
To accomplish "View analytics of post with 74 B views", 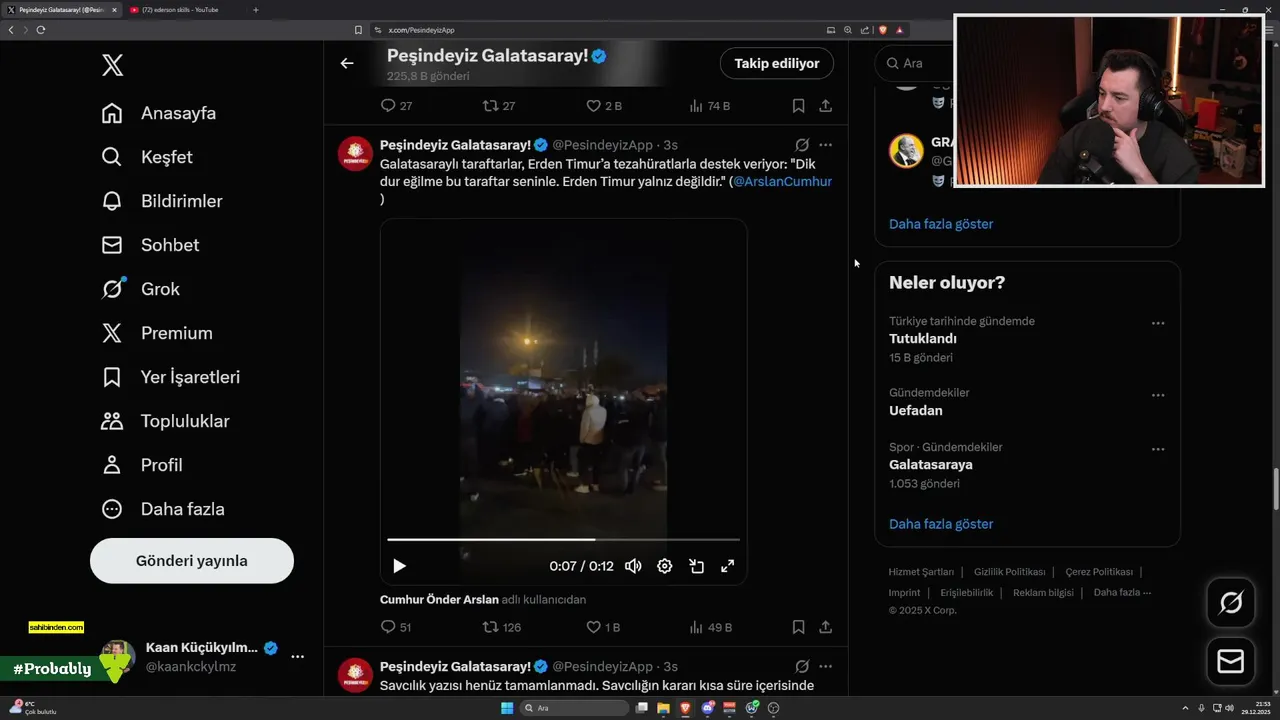I will (x=710, y=106).
